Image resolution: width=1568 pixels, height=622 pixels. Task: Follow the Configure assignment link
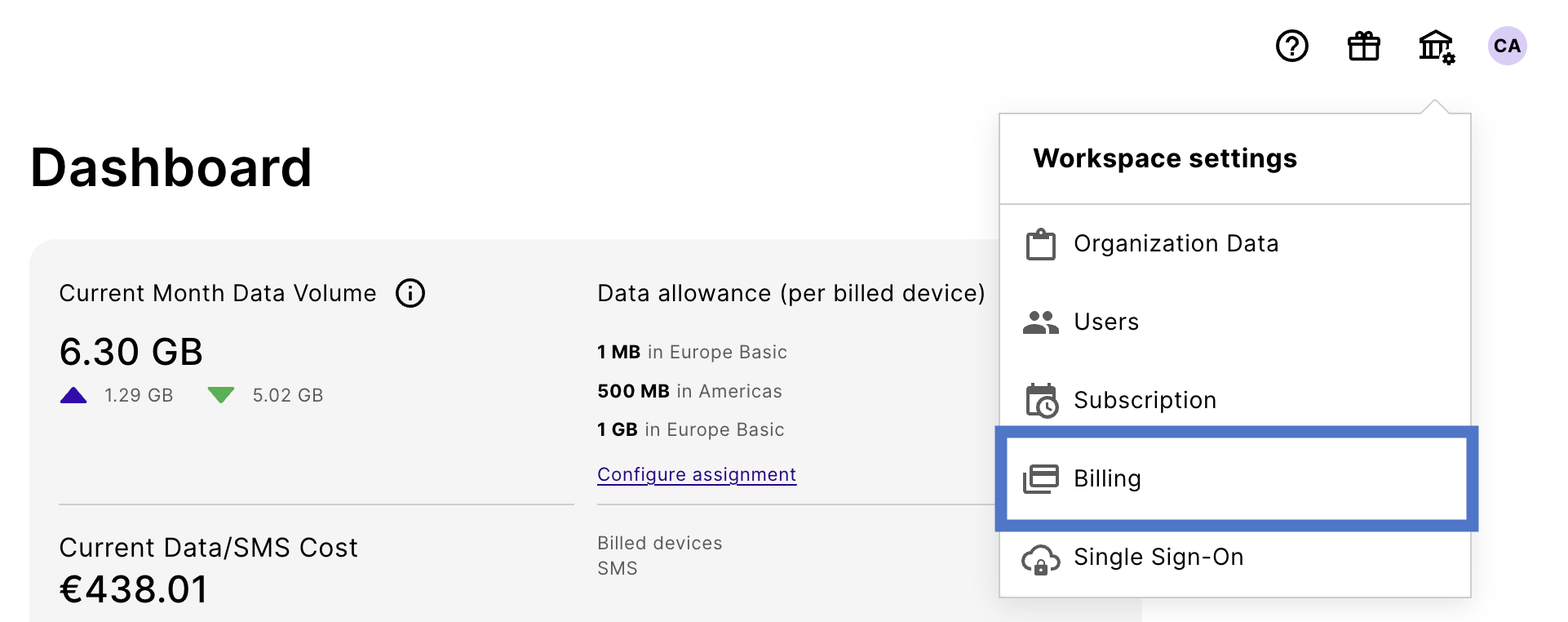[697, 474]
